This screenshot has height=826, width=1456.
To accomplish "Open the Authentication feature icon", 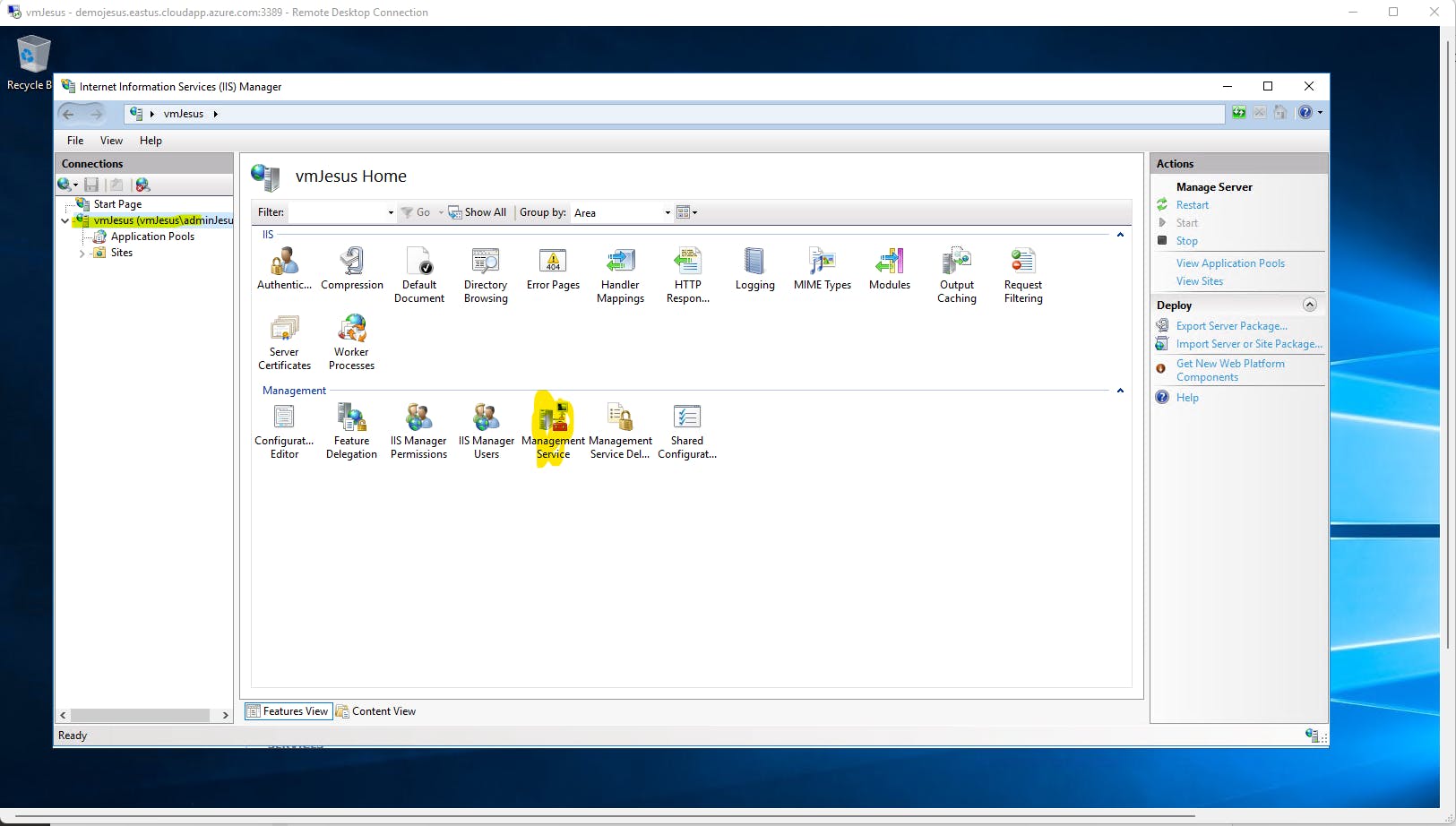I will [284, 269].
